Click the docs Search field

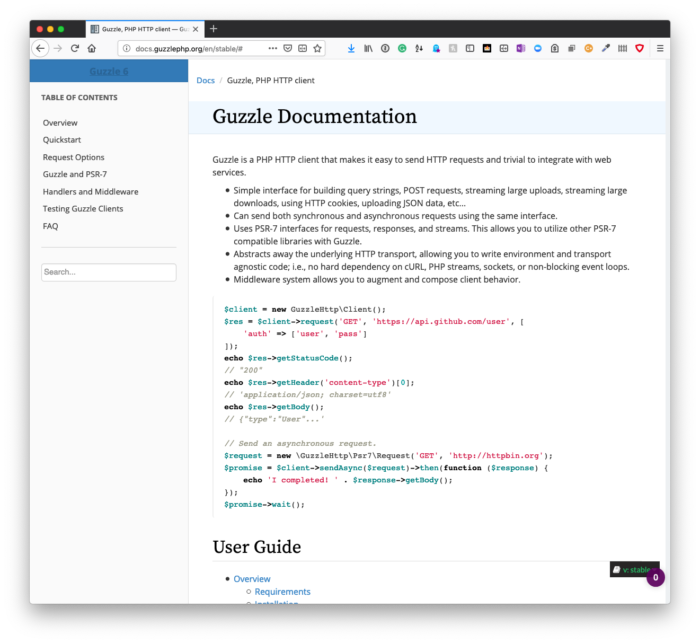pos(108,272)
